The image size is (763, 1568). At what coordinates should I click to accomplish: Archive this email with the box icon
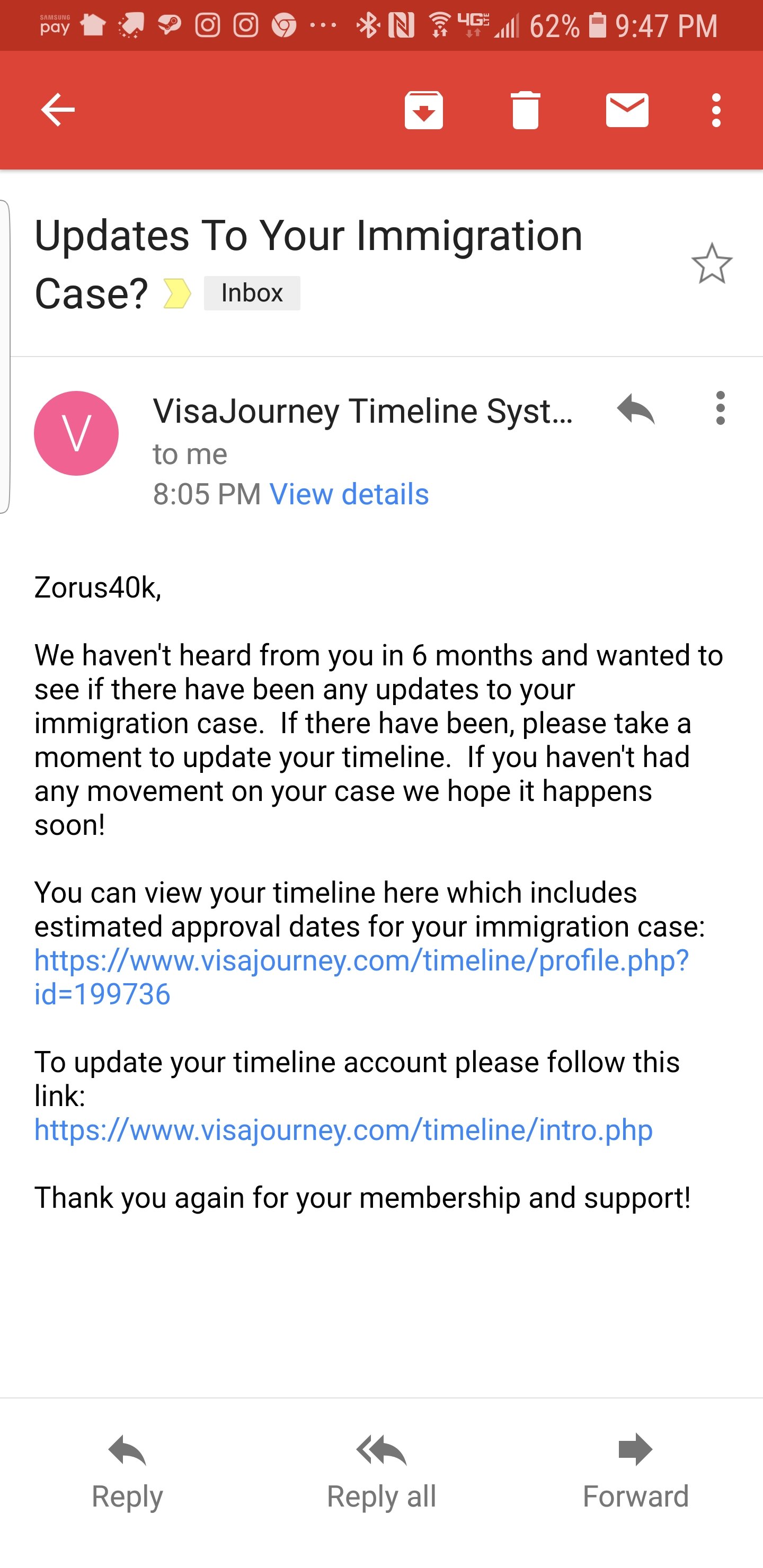point(424,110)
